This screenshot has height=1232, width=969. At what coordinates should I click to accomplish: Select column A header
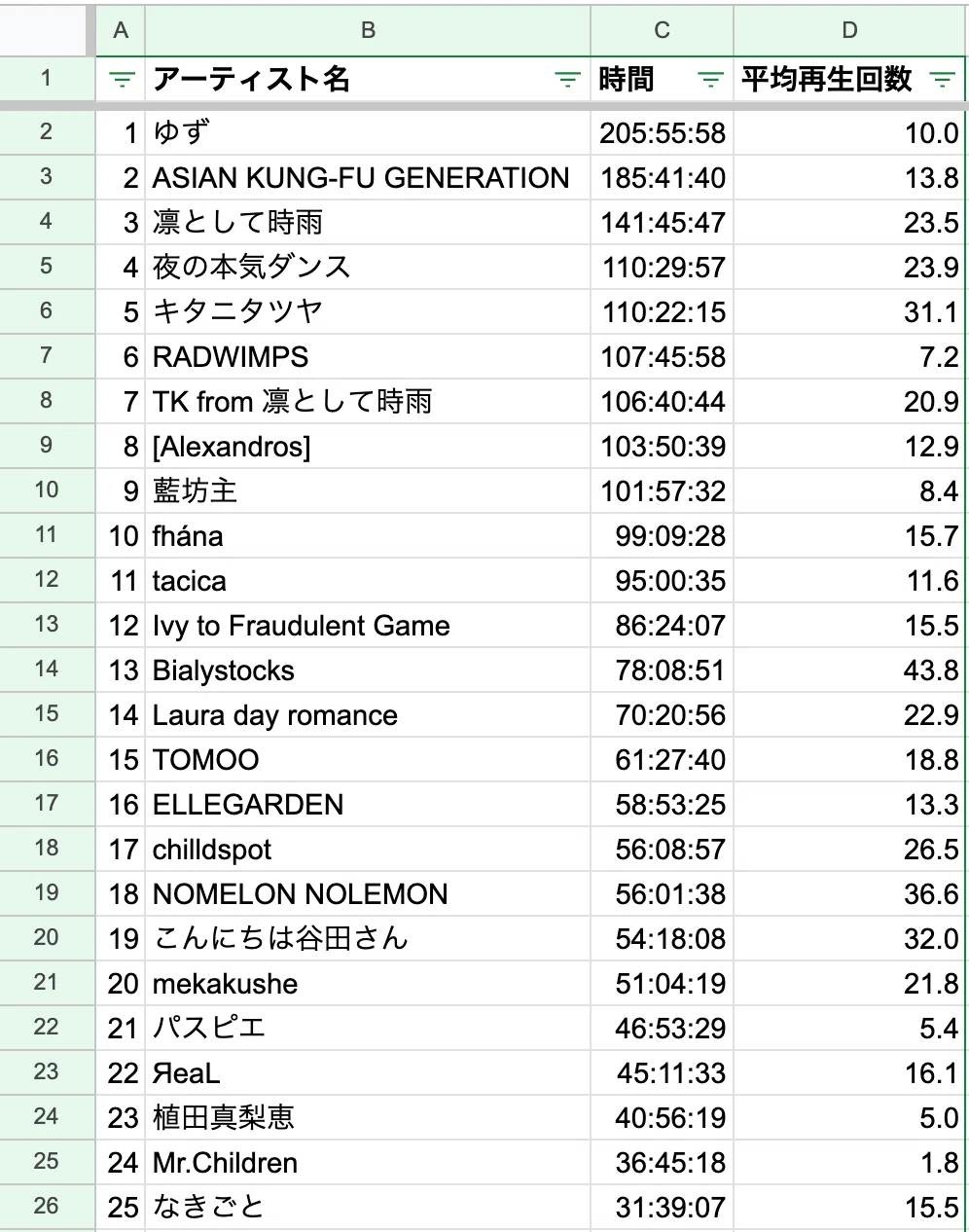tap(121, 30)
